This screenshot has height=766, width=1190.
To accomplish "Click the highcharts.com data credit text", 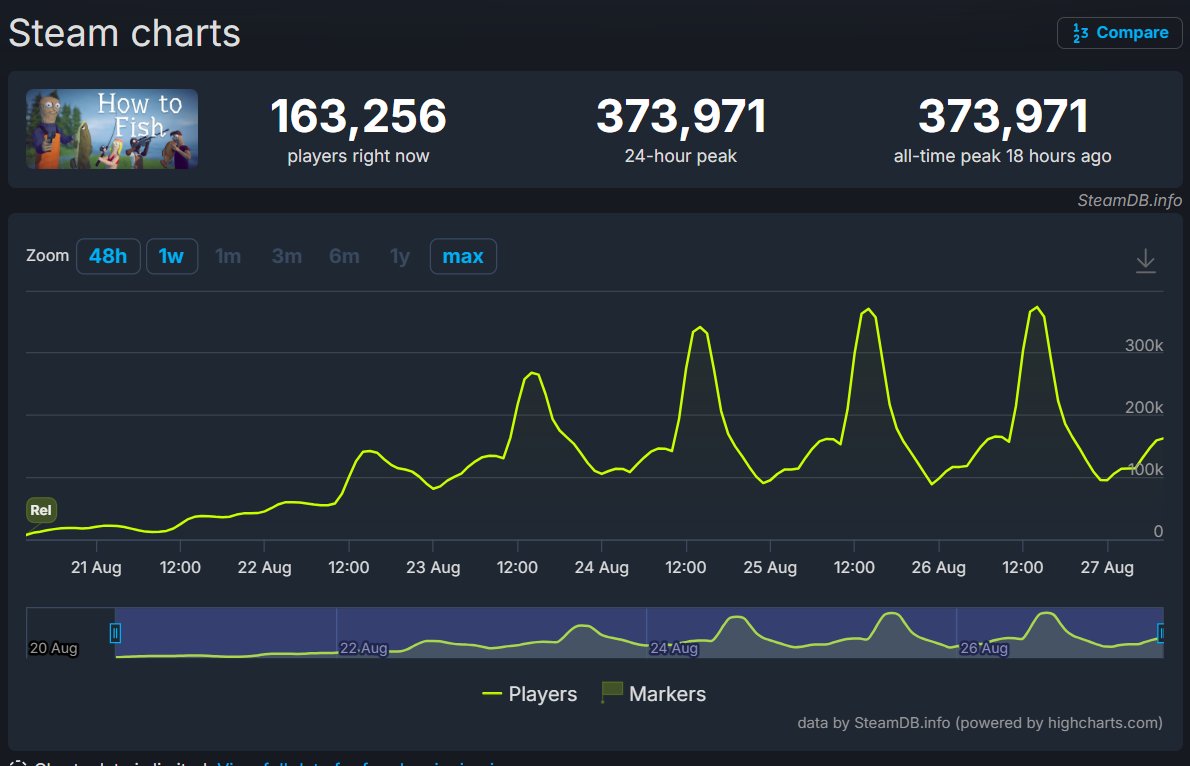I will (980, 723).
